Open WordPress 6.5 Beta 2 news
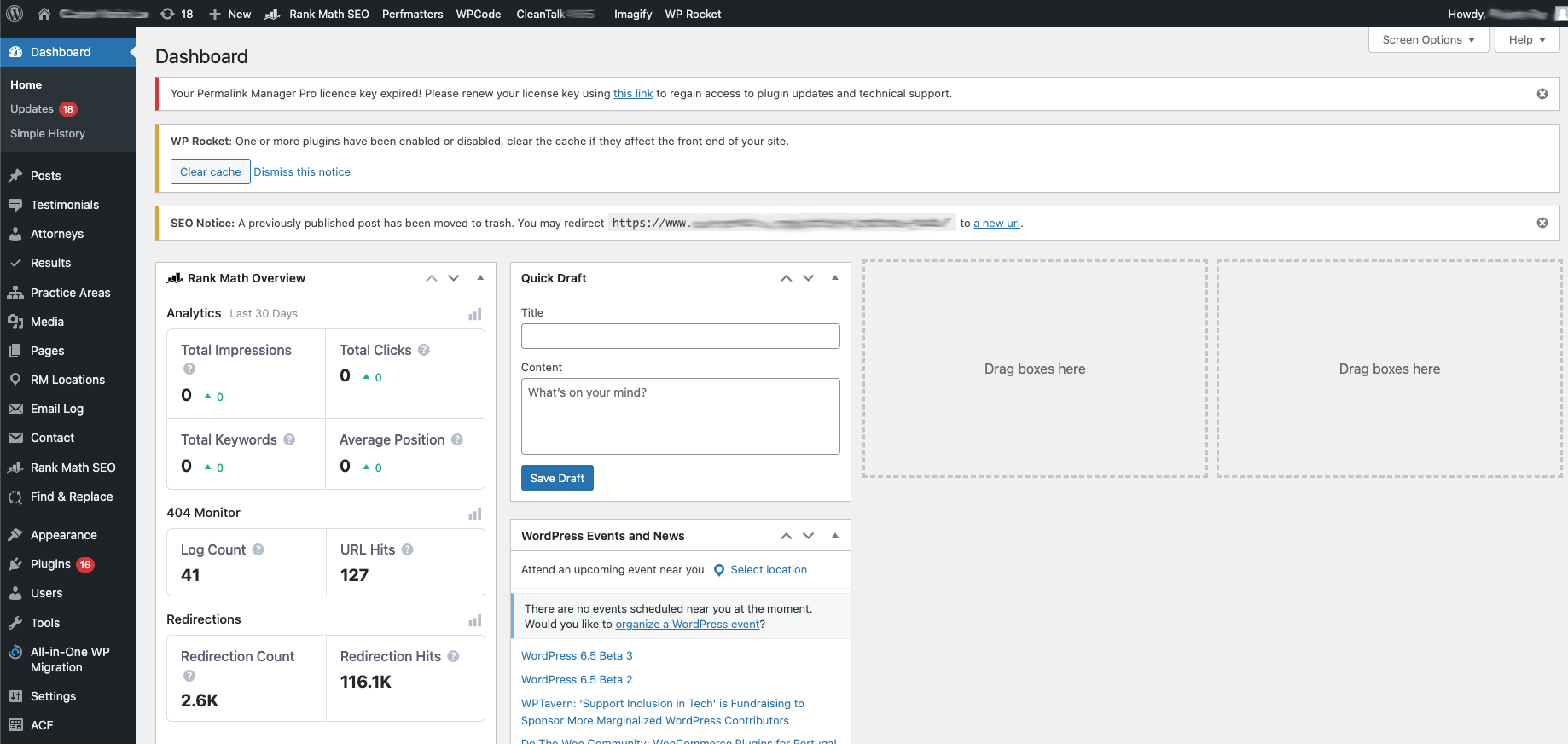 coord(577,680)
